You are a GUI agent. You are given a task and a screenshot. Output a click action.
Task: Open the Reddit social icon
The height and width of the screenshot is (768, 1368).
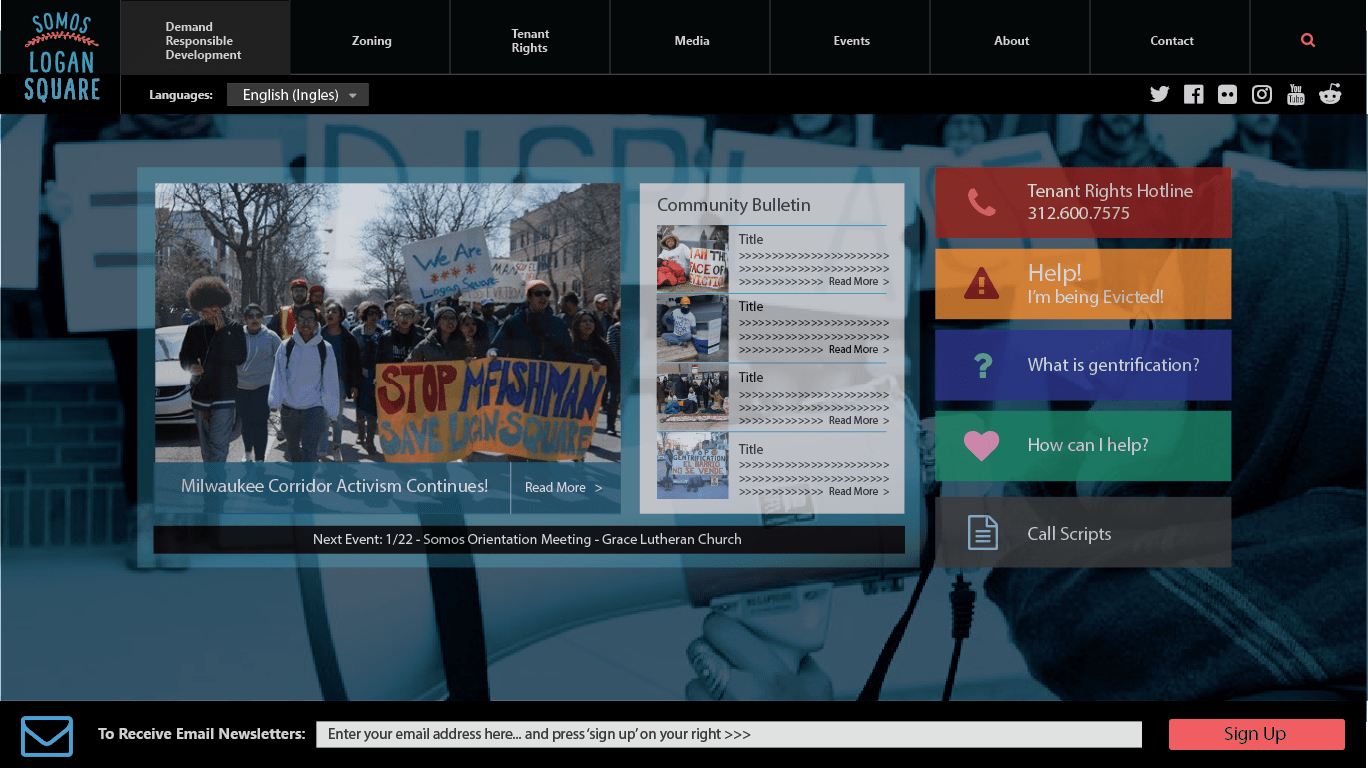click(1330, 95)
